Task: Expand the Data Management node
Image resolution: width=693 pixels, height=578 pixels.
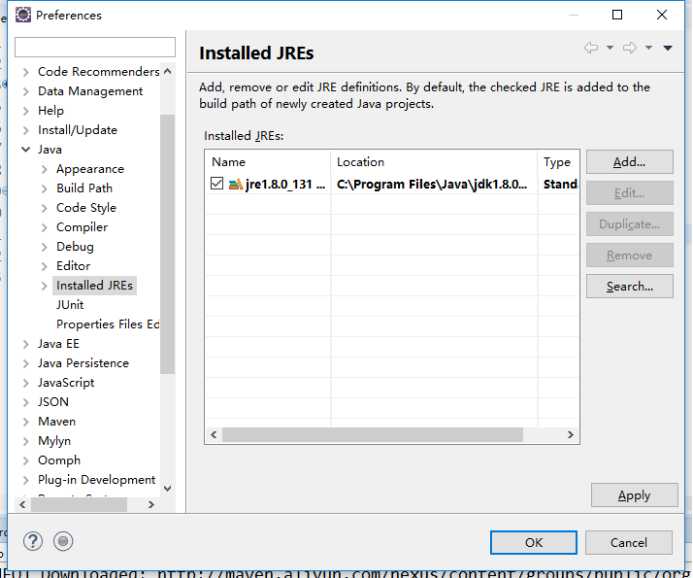Action: (26, 91)
